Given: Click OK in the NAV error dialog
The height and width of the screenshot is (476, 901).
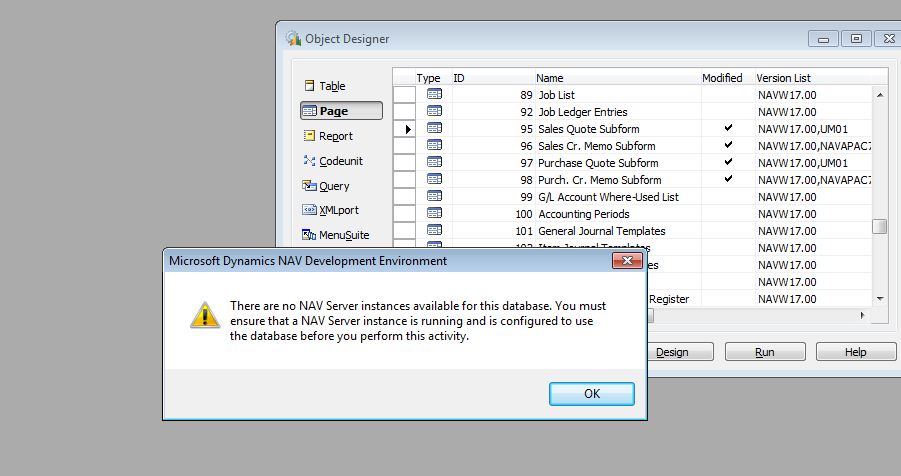Looking at the screenshot, I should (x=591, y=394).
